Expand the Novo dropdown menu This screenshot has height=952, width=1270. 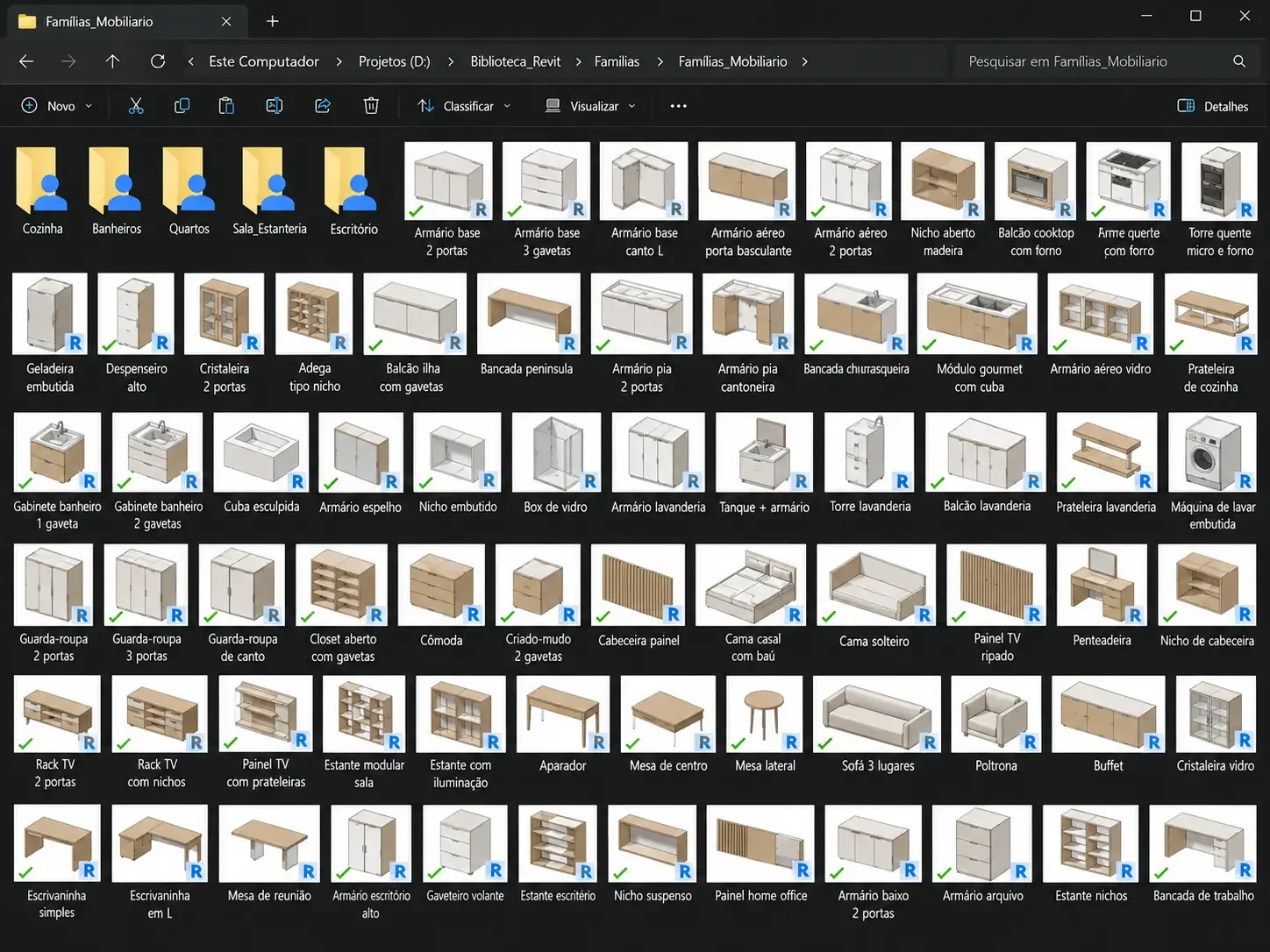[x=56, y=106]
